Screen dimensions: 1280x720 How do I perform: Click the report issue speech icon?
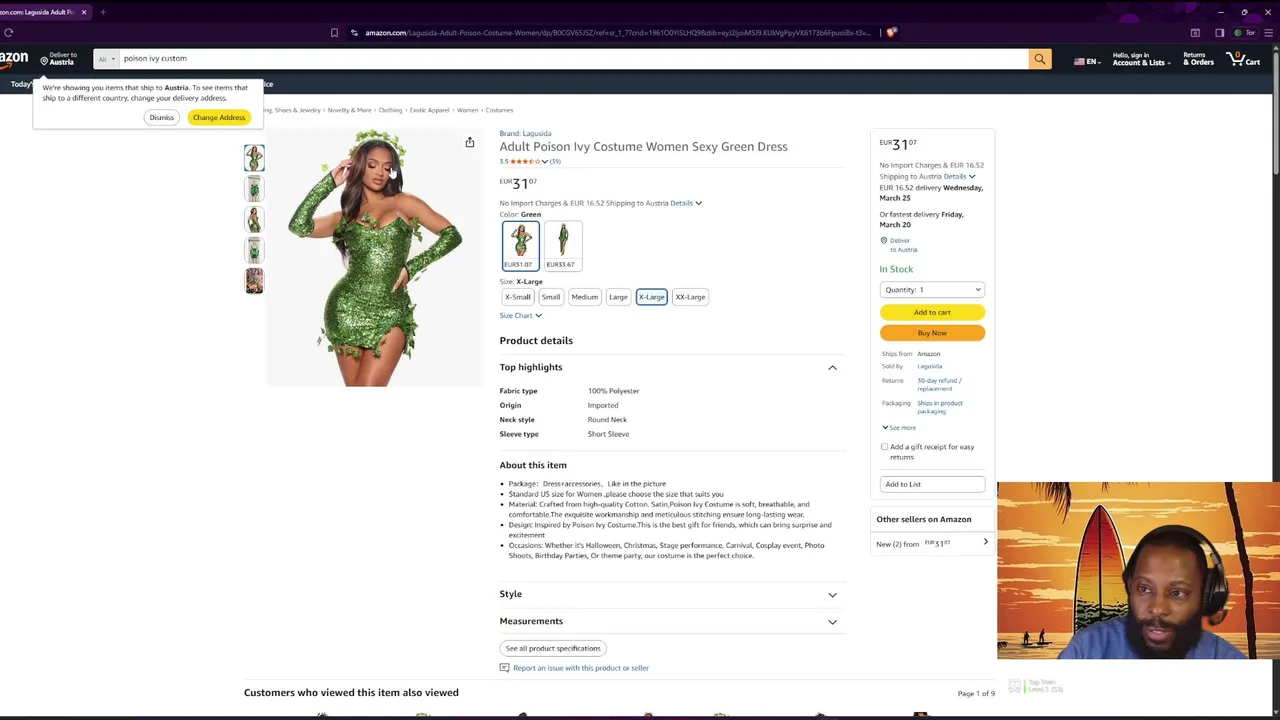[x=504, y=668]
